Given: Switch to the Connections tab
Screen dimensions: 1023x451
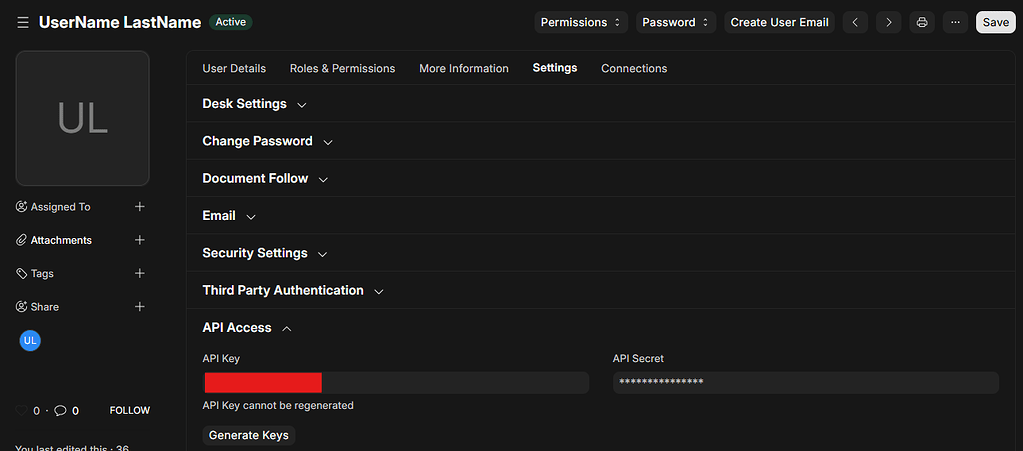Looking at the screenshot, I should pyautogui.click(x=634, y=68).
